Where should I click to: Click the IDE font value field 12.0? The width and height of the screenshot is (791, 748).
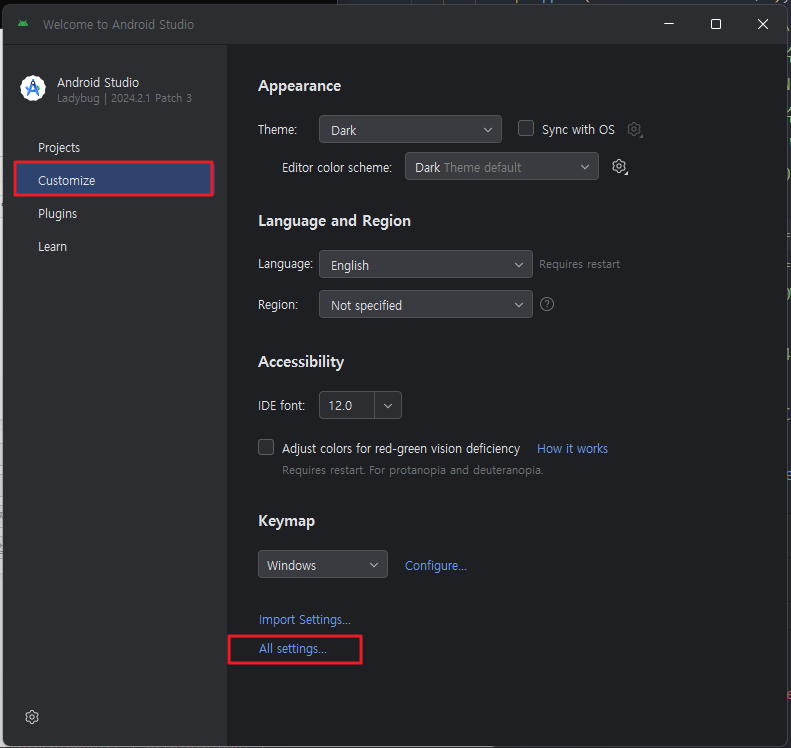tap(347, 405)
